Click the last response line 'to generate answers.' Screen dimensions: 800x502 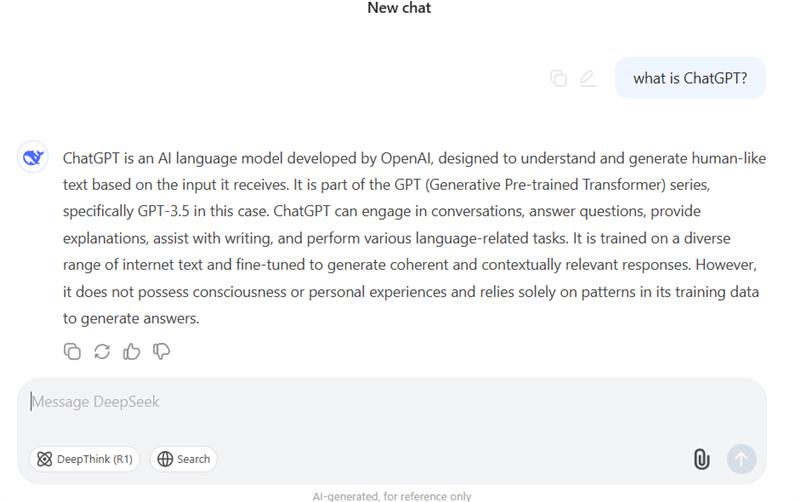click(x=131, y=318)
